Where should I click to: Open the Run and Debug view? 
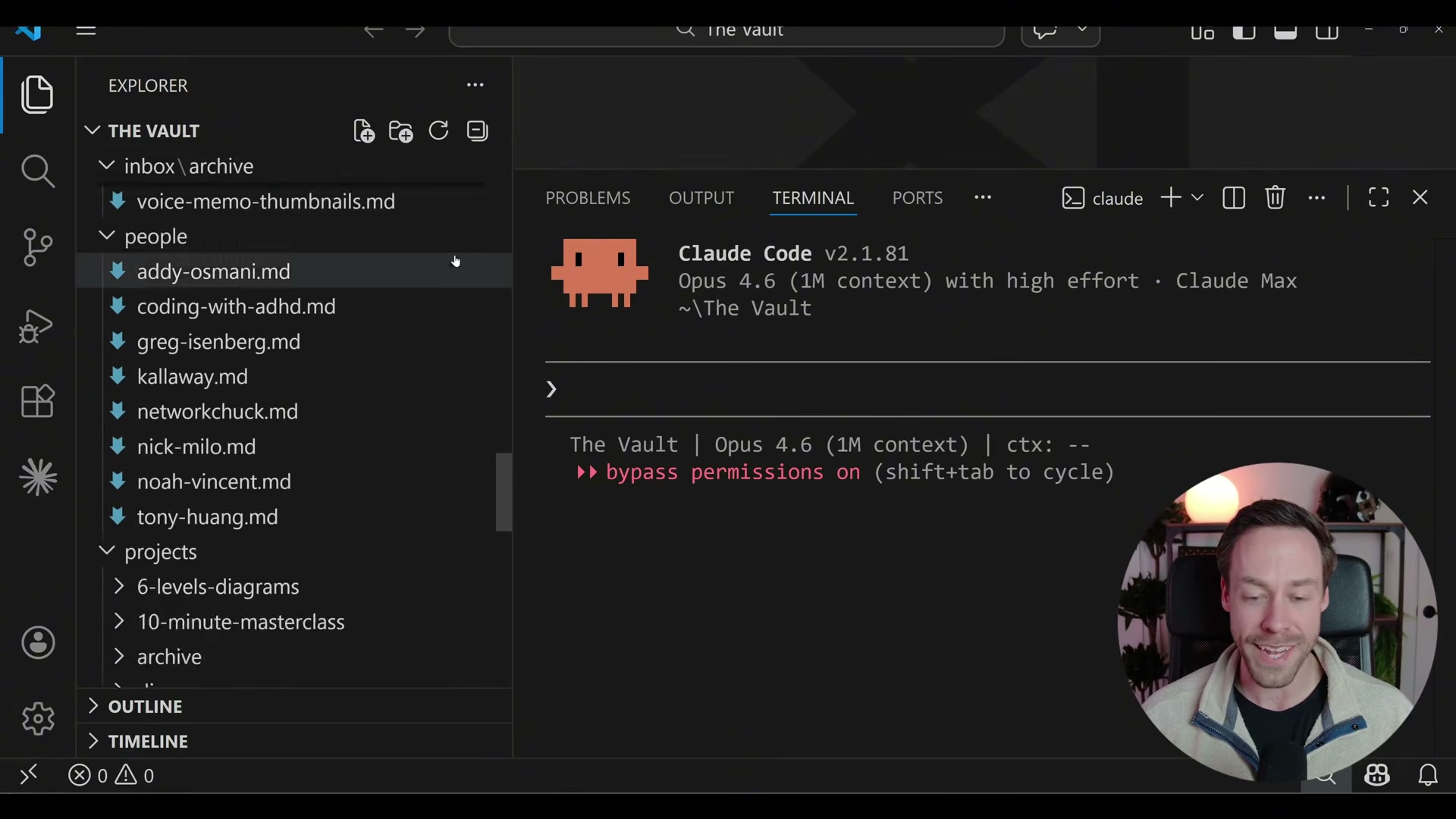pos(35,326)
